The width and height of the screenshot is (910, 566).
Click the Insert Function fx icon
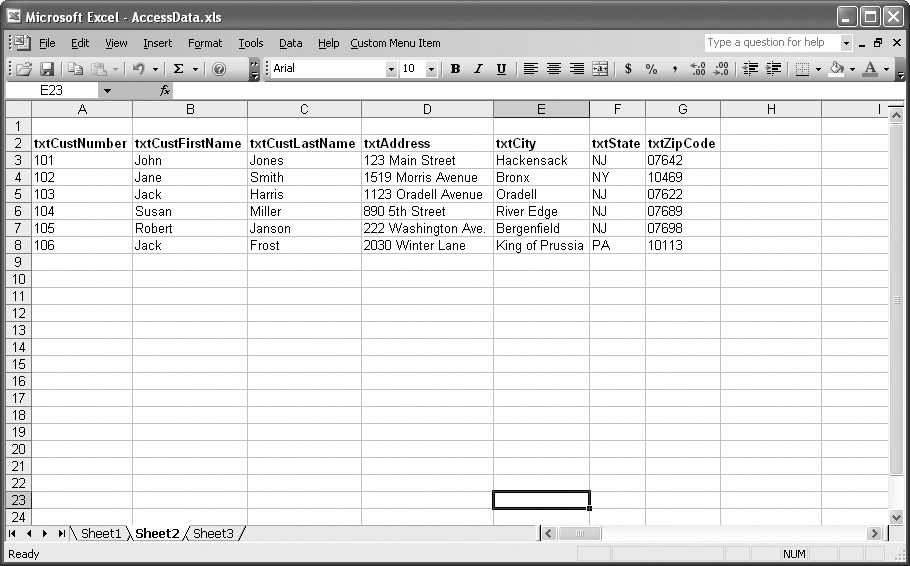[x=165, y=90]
